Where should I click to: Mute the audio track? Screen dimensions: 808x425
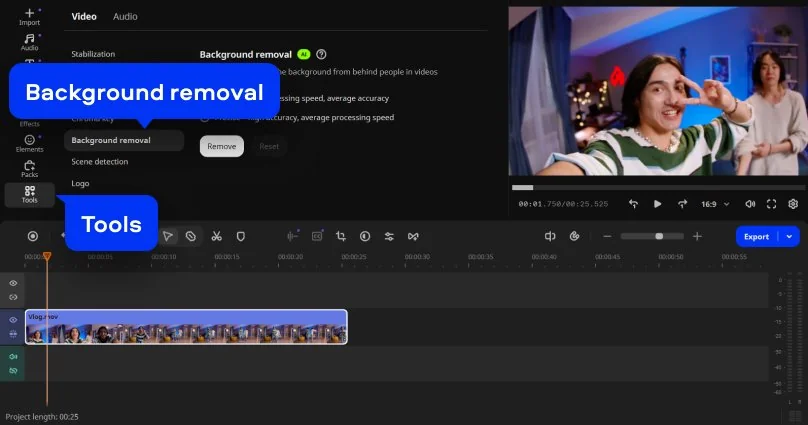click(14, 357)
